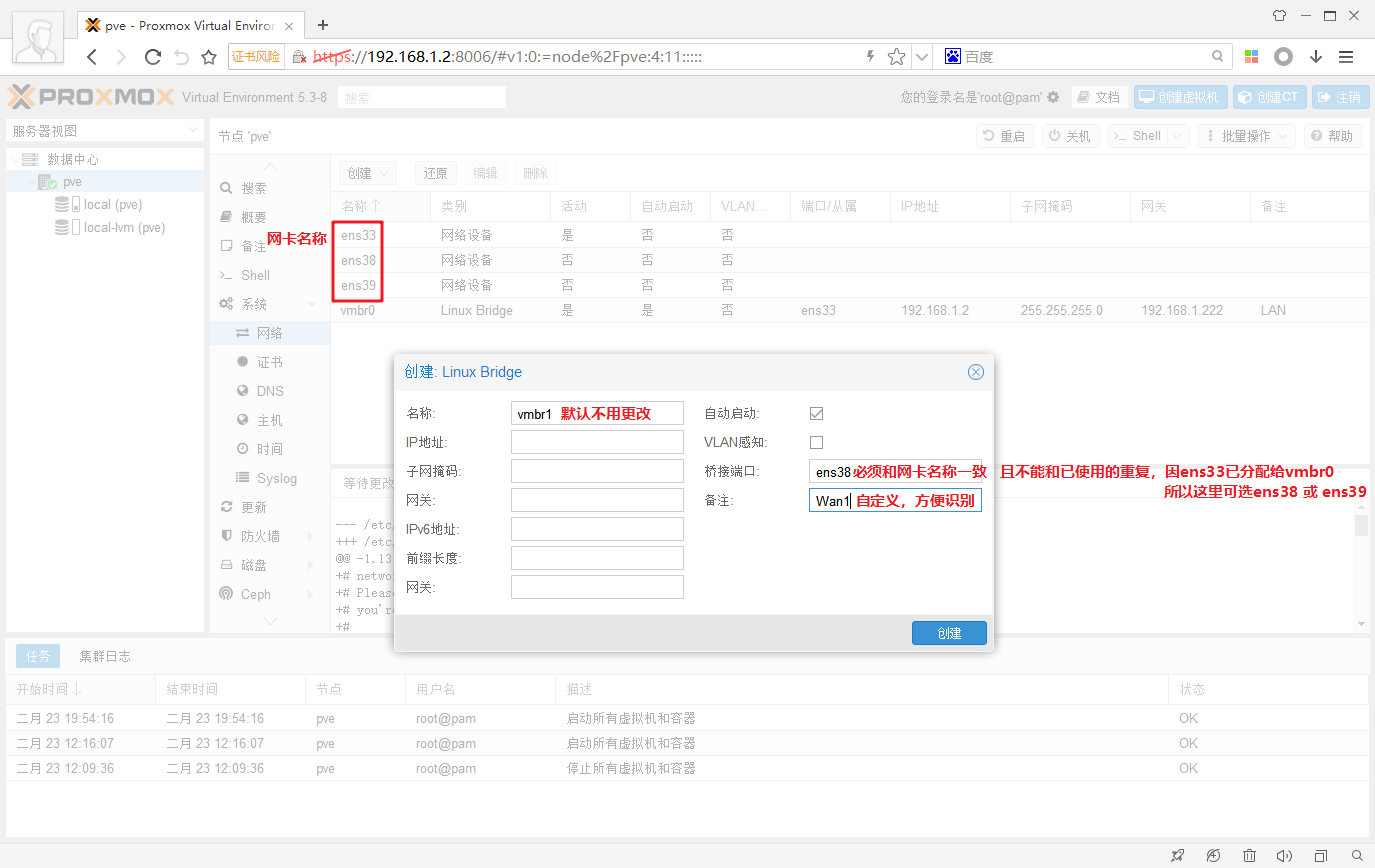
Task: Select vmbr0 row in network table
Action: point(850,310)
